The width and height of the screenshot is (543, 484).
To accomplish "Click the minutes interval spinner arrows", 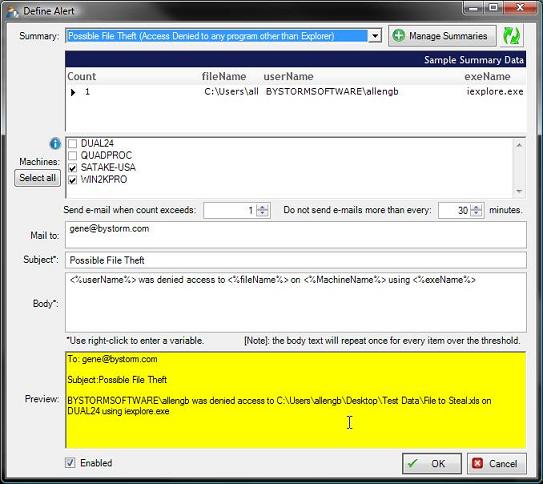I will coord(476,210).
